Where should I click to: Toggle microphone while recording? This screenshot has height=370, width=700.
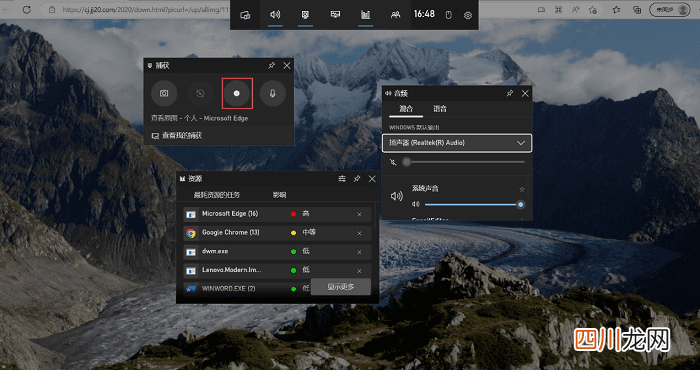coord(273,93)
